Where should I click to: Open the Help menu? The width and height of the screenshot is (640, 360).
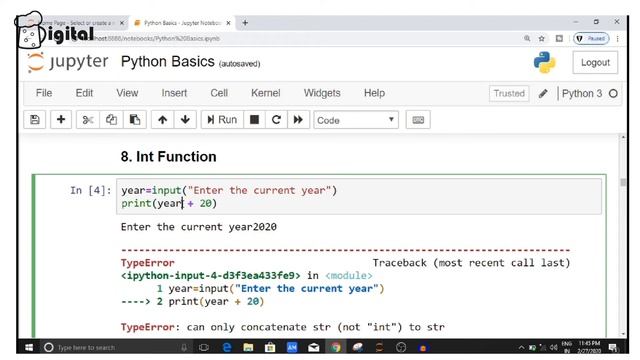point(374,93)
